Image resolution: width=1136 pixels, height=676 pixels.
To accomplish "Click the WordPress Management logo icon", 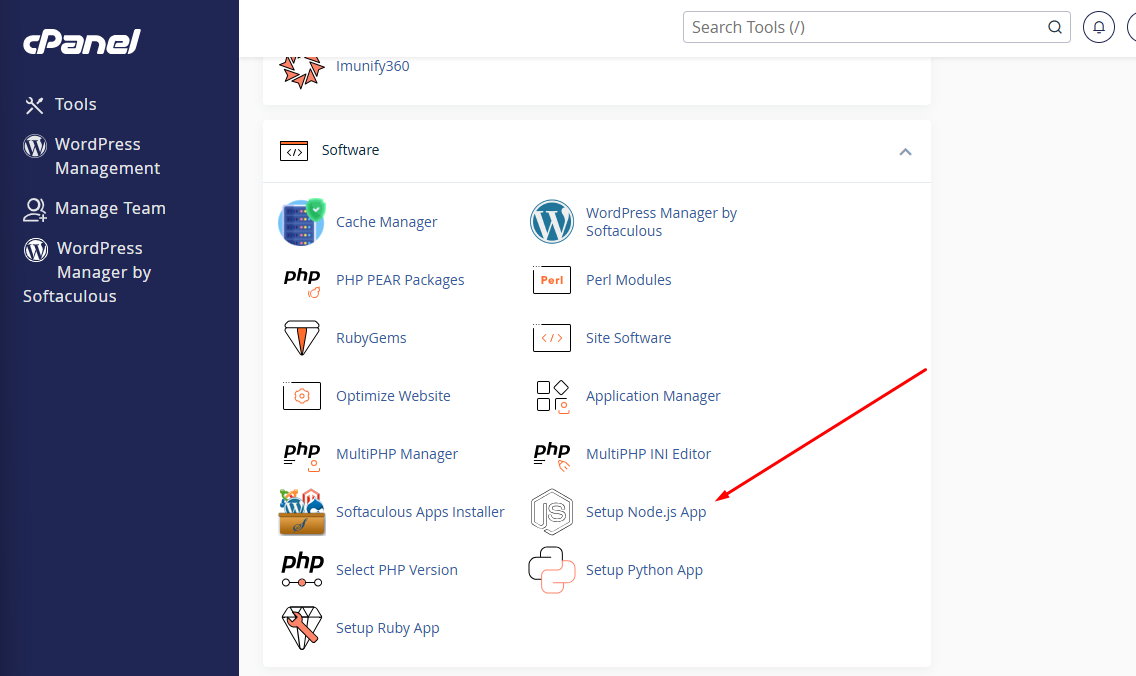I will [x=35, y=146].
